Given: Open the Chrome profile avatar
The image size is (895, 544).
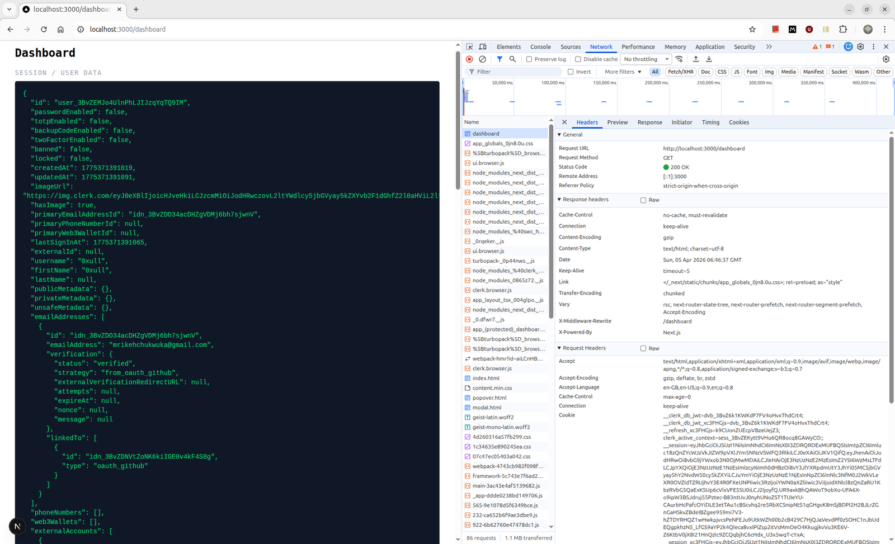Looking at the screenshot, I should click(868, 29).
